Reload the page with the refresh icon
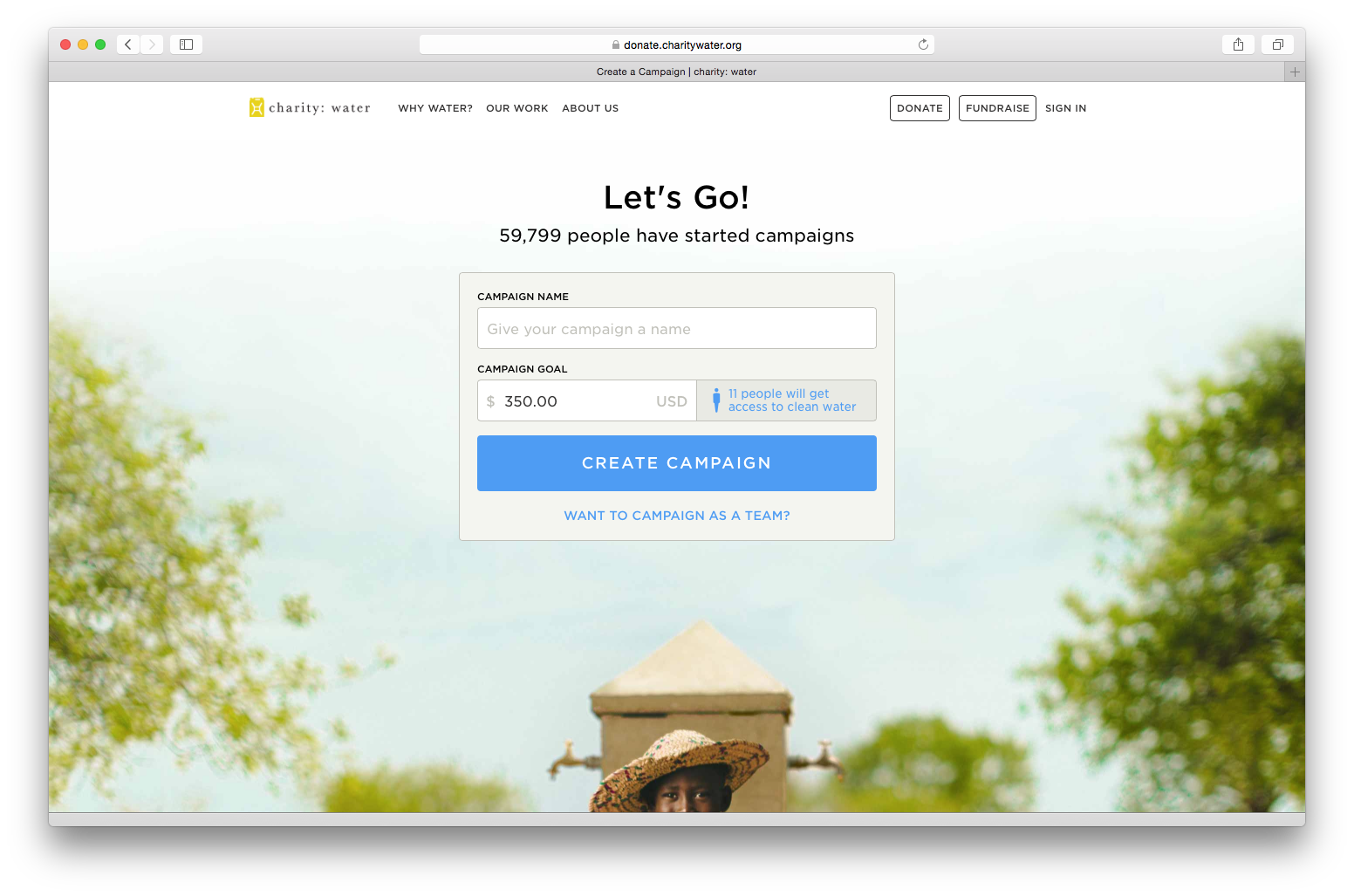Screen dimensions: 1354x896 pyautogui.click(x=923, y=44)
